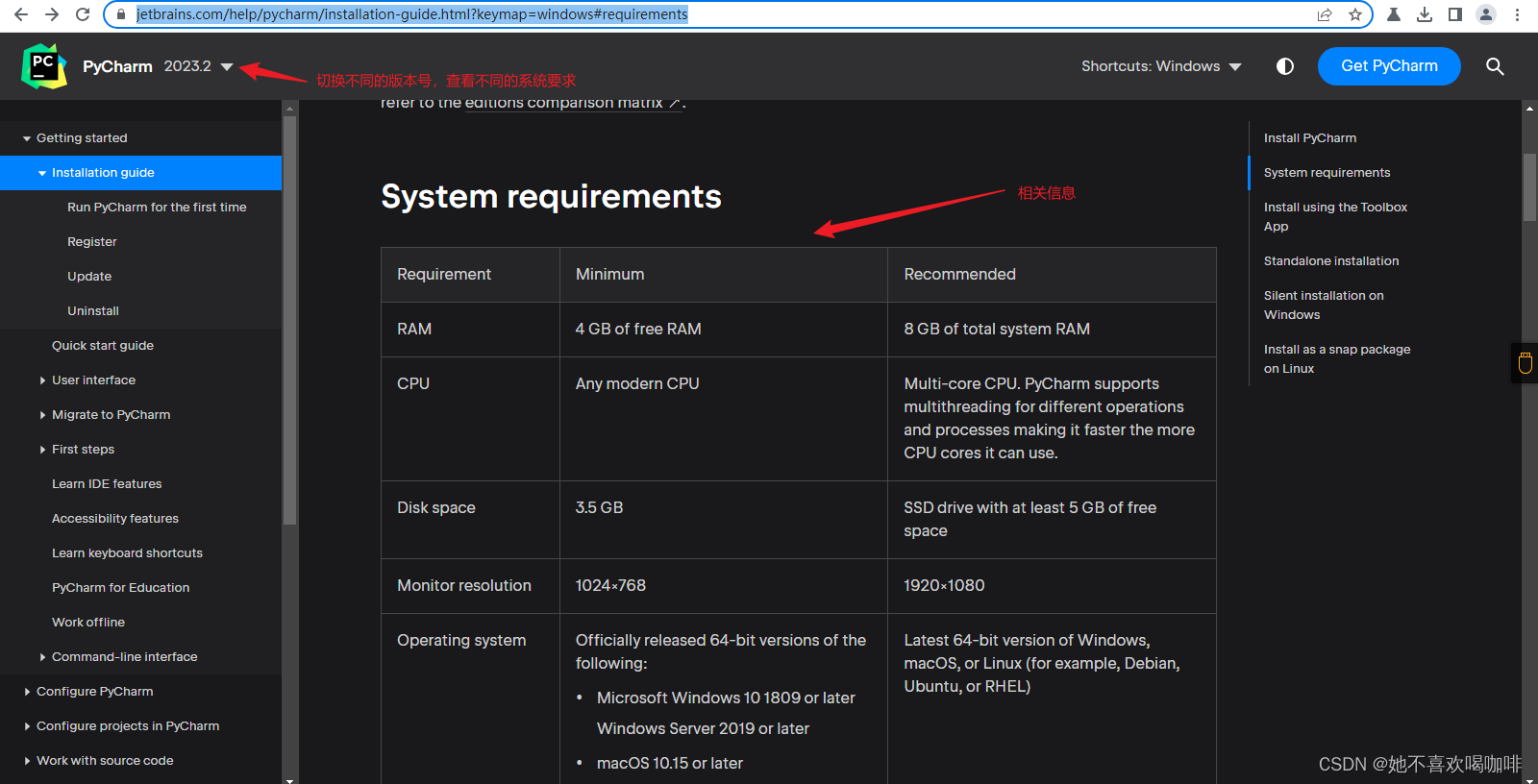1538x784 pixels.
Task: Open the browser profile avatar
Action: click(x=1486, y=14)
